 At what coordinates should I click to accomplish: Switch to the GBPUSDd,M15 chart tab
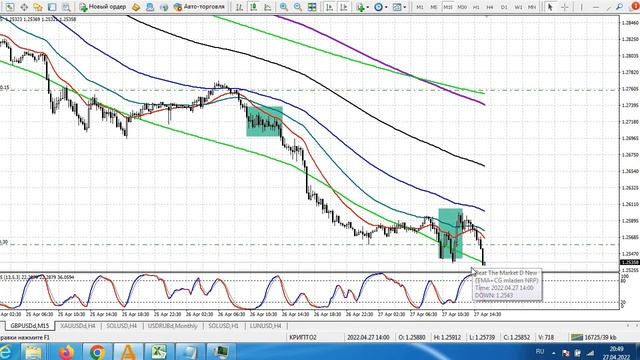pyautogui.click(x=29, y=326)
